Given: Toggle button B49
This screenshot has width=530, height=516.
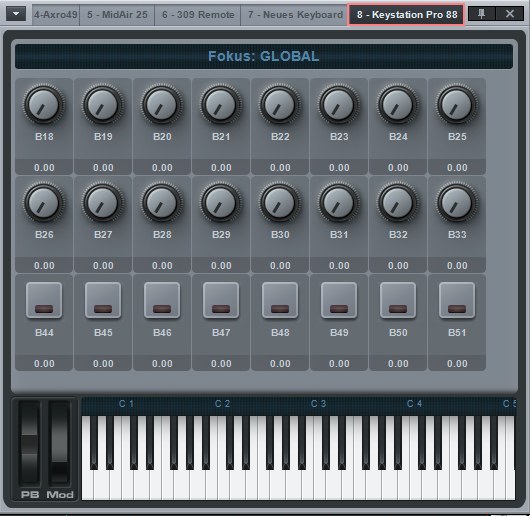Looking at the screenshot, I should coord(339,300).
